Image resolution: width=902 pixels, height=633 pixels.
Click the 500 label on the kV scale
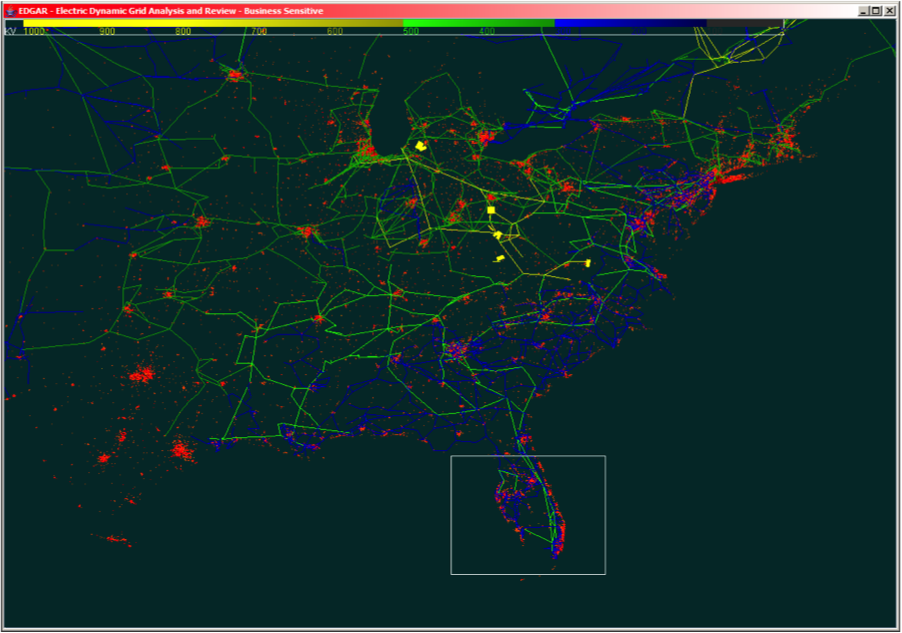coord(411,32)
